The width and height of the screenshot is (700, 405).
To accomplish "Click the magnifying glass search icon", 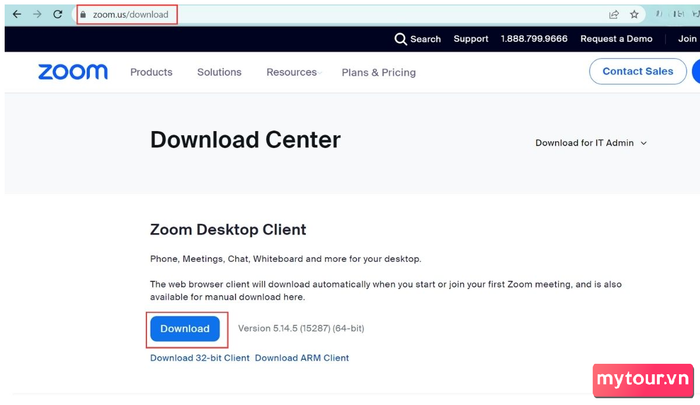I will pos(400,39).
